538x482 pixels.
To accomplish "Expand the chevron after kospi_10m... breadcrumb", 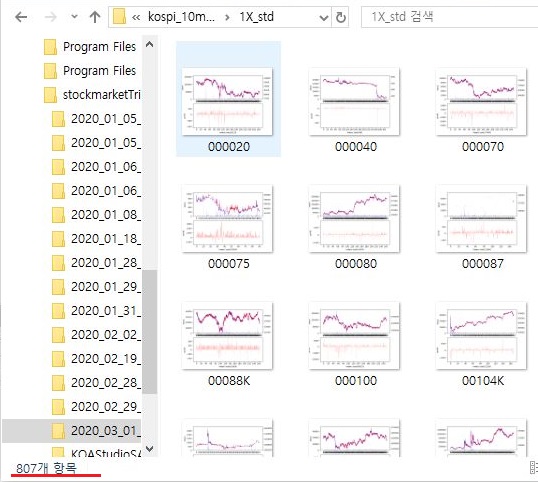I will point(227,17).
